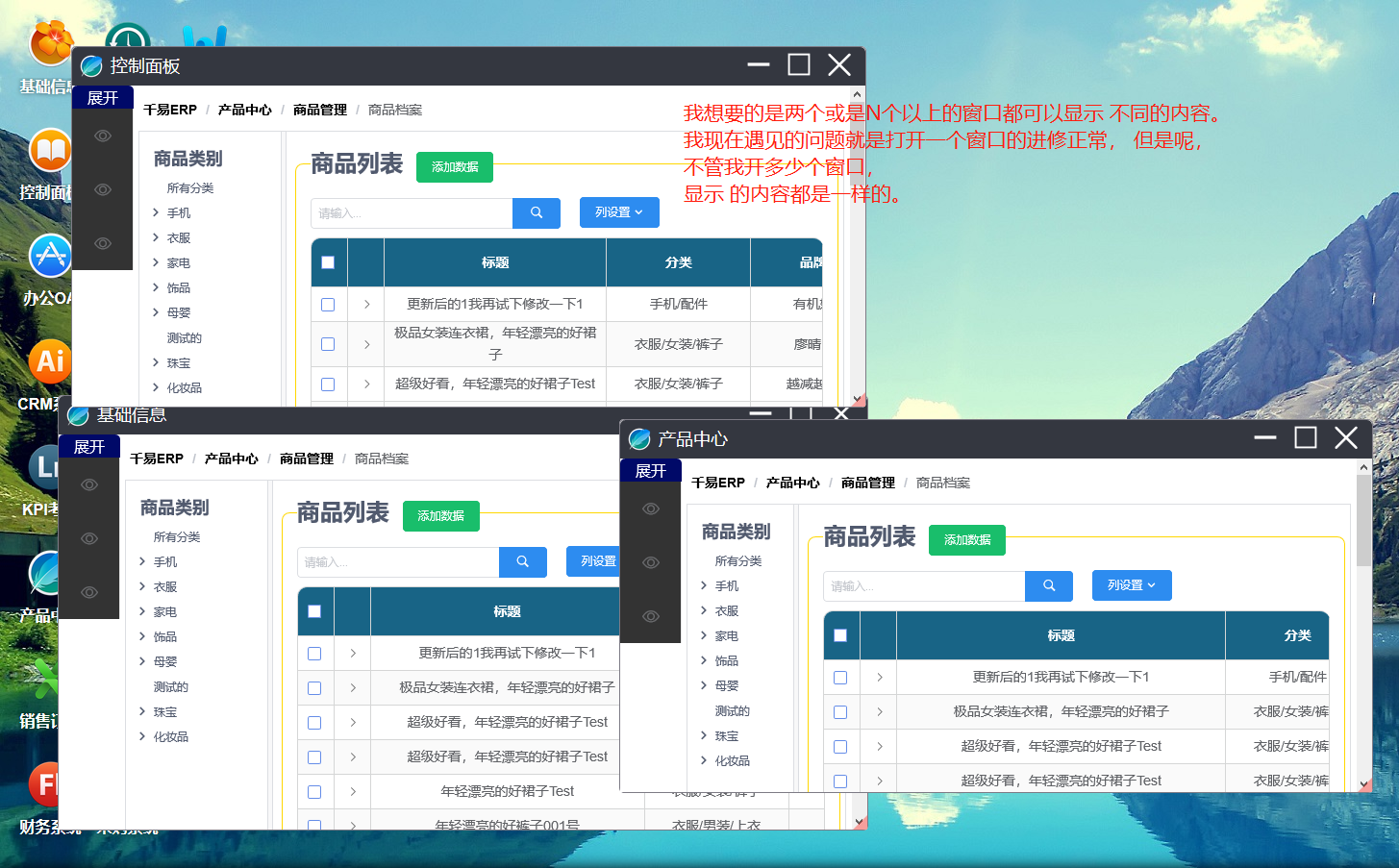The width and height of the screenshot is (1399, 868).
Task: Launch the 办公OA desktop icon
Action: click(x=50, y=258)
